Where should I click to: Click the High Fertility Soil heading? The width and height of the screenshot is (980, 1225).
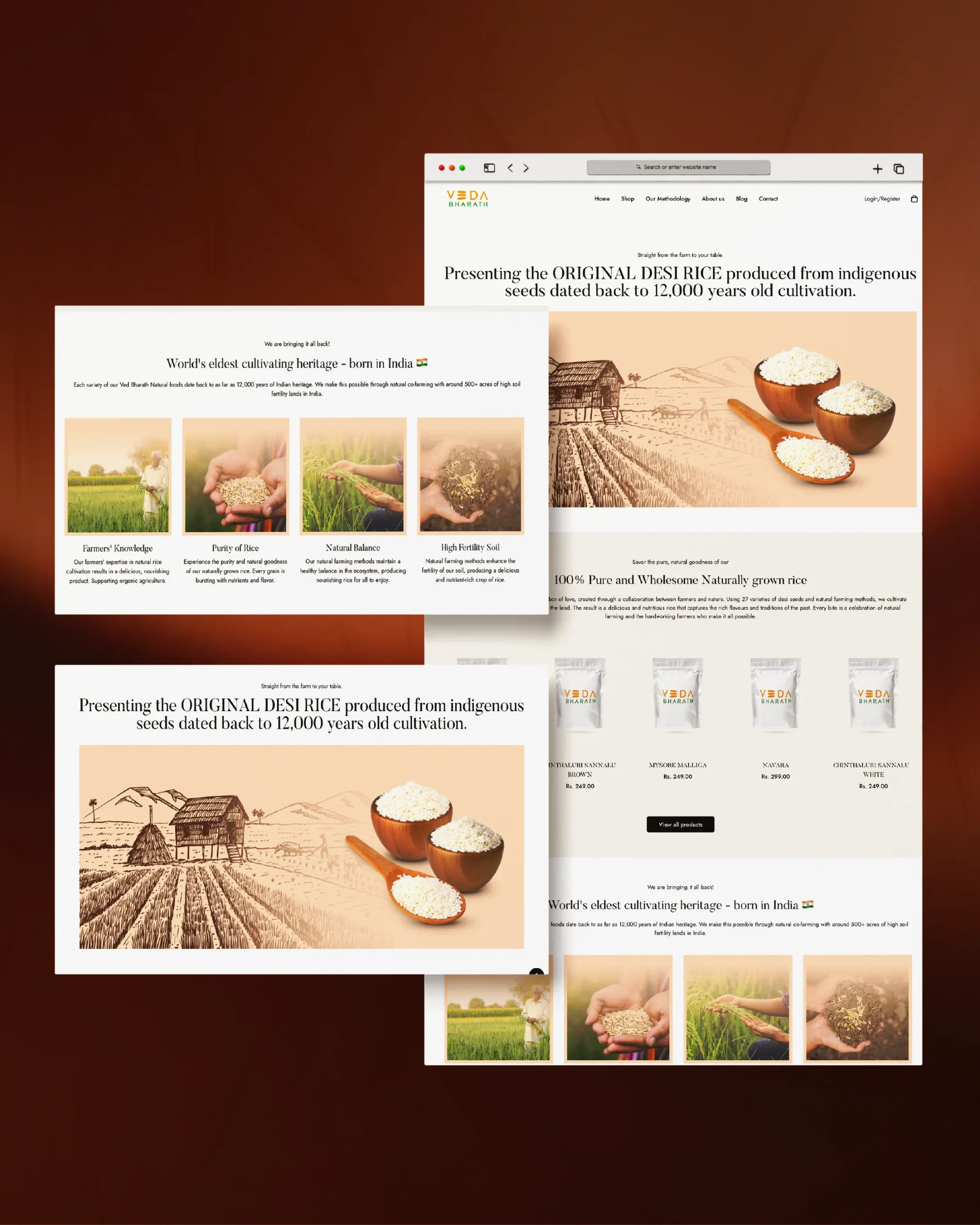[470, 547]
